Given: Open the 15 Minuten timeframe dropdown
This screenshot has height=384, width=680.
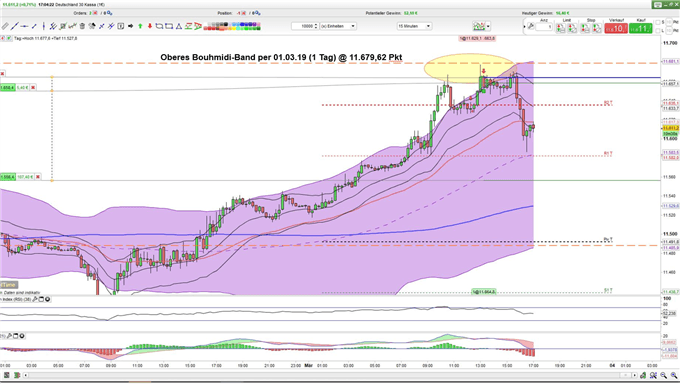Looking at the screenshot, I should (x=414, y=26).
